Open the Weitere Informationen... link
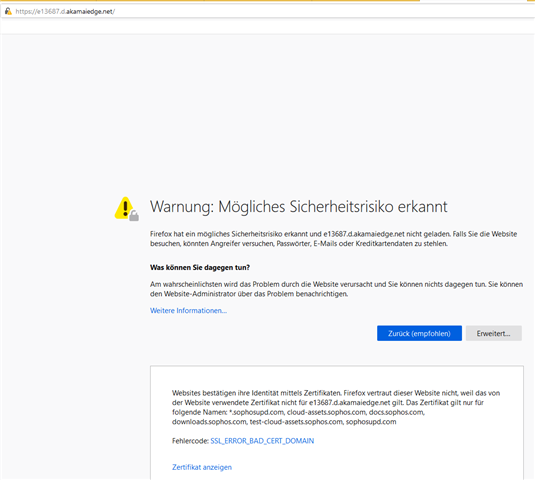This screenshot has width=535, height=480. (x=188, y=310)
